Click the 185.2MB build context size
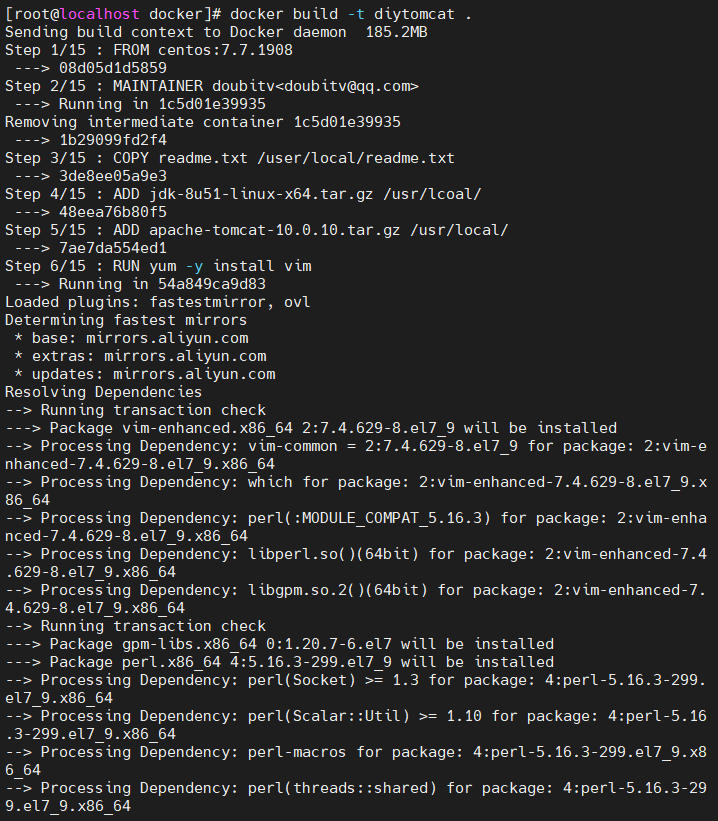The image size is (718, 821). [391, 32]
